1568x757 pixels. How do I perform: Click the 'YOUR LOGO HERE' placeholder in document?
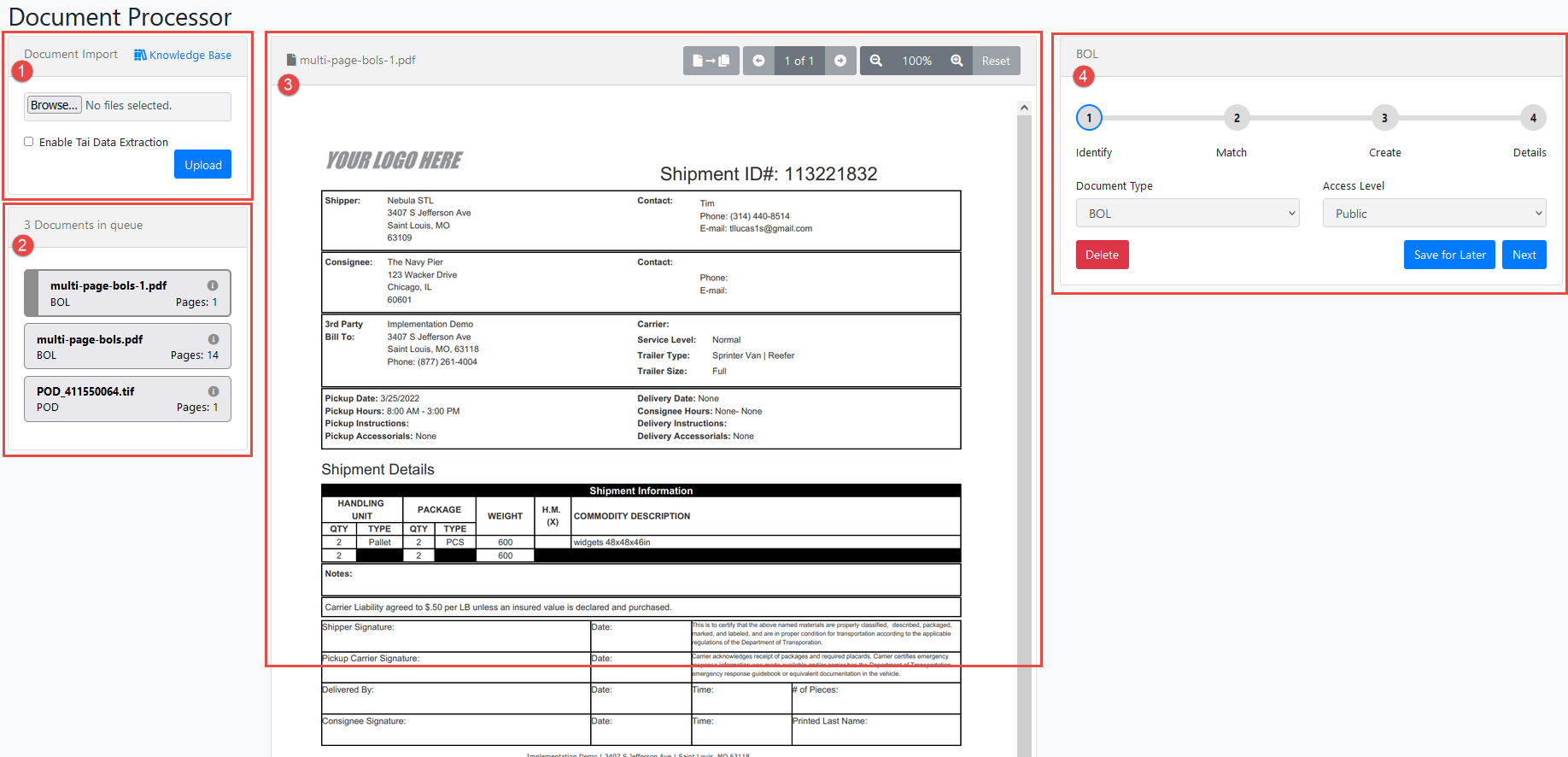[x=394, y=161]
